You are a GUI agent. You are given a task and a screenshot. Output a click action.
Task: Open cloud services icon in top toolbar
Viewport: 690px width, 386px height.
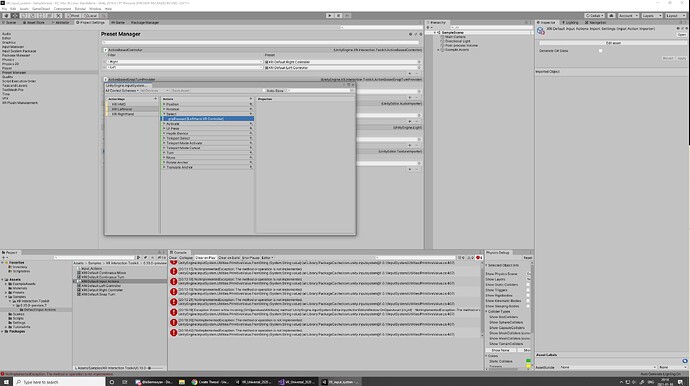pyautogui.click(x=611, y=15)
